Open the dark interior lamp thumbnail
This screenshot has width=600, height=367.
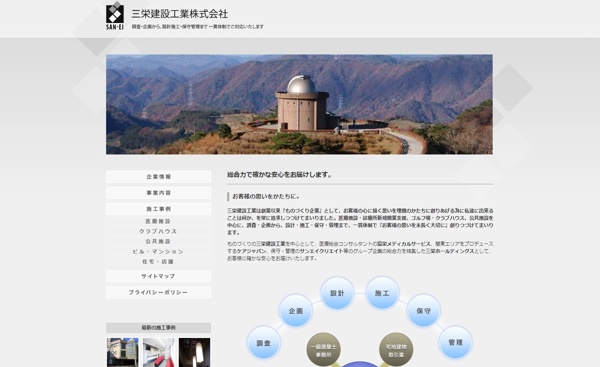click(194, 352)
